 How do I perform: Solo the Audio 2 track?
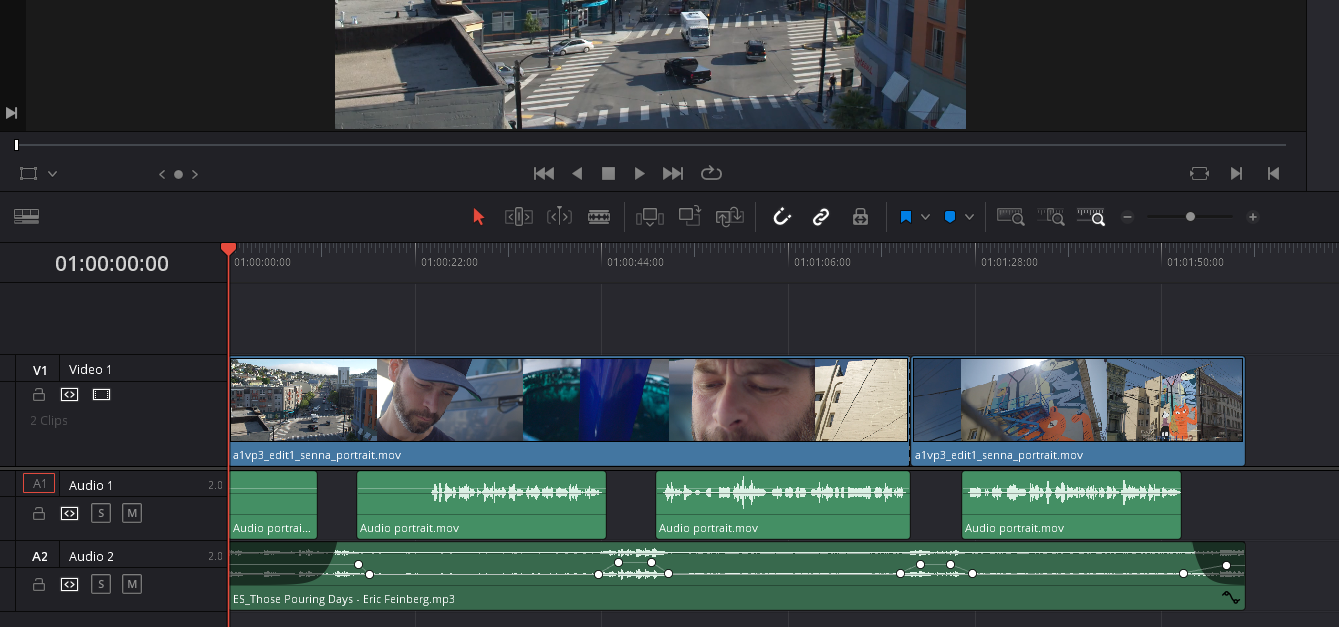tap(100, 584)
